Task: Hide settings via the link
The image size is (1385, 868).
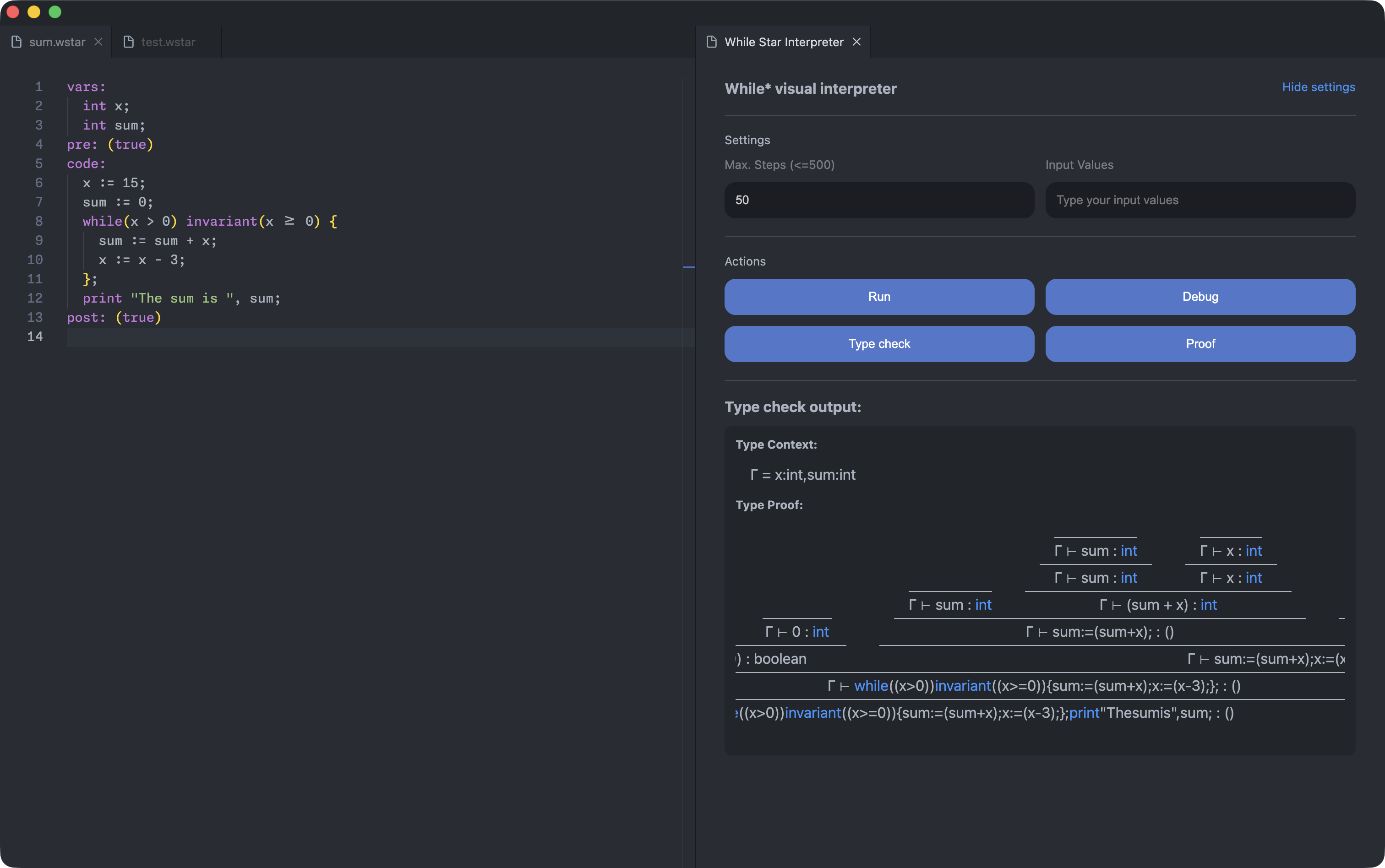Action: (x=1318, y=87)
